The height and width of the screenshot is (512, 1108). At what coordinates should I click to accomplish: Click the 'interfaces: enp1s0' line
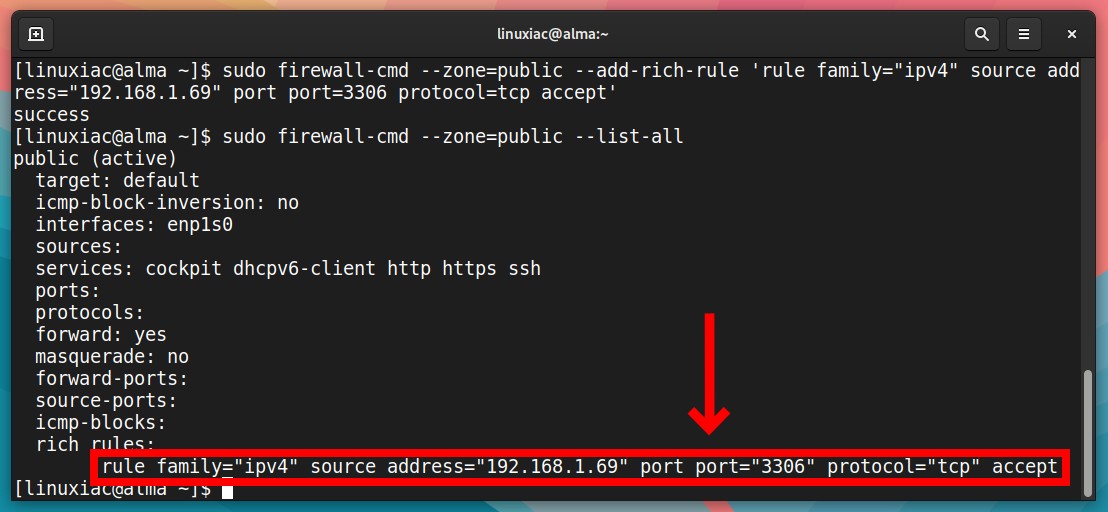(134, 225)
